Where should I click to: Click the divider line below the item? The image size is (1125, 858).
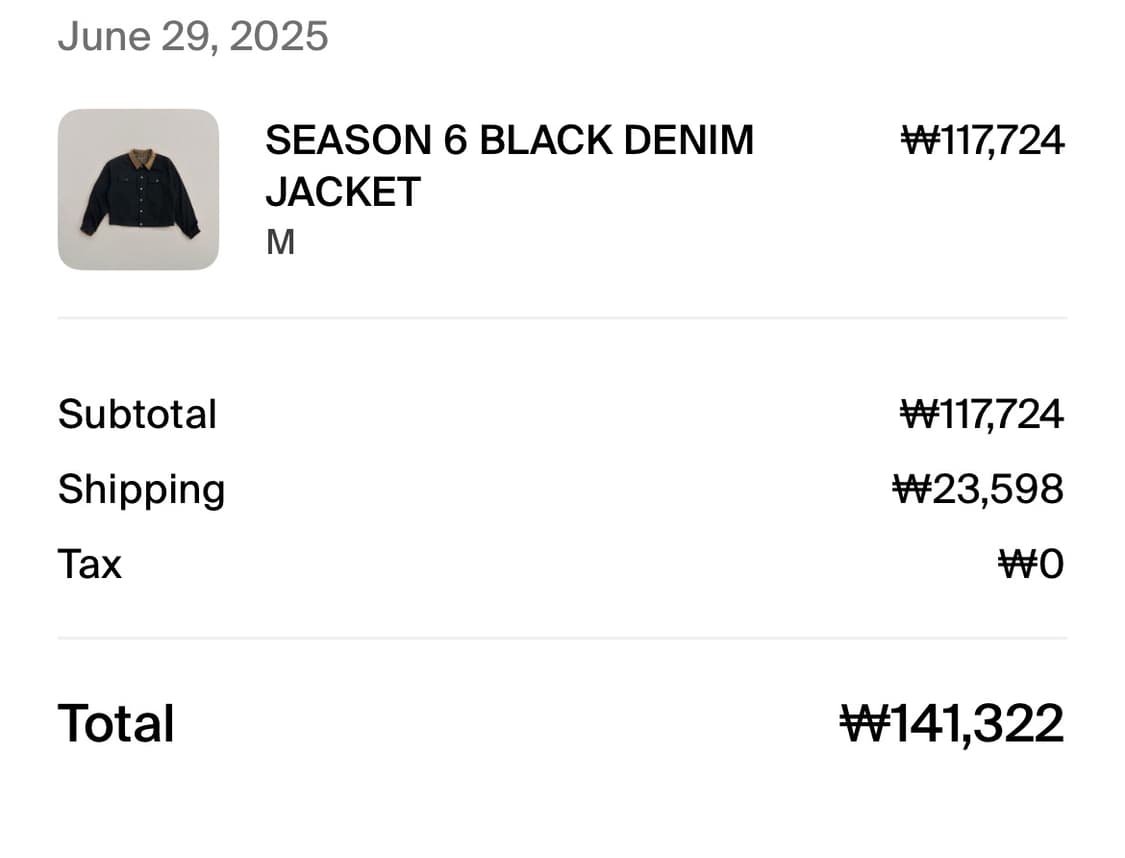click(x=562, y=317)
